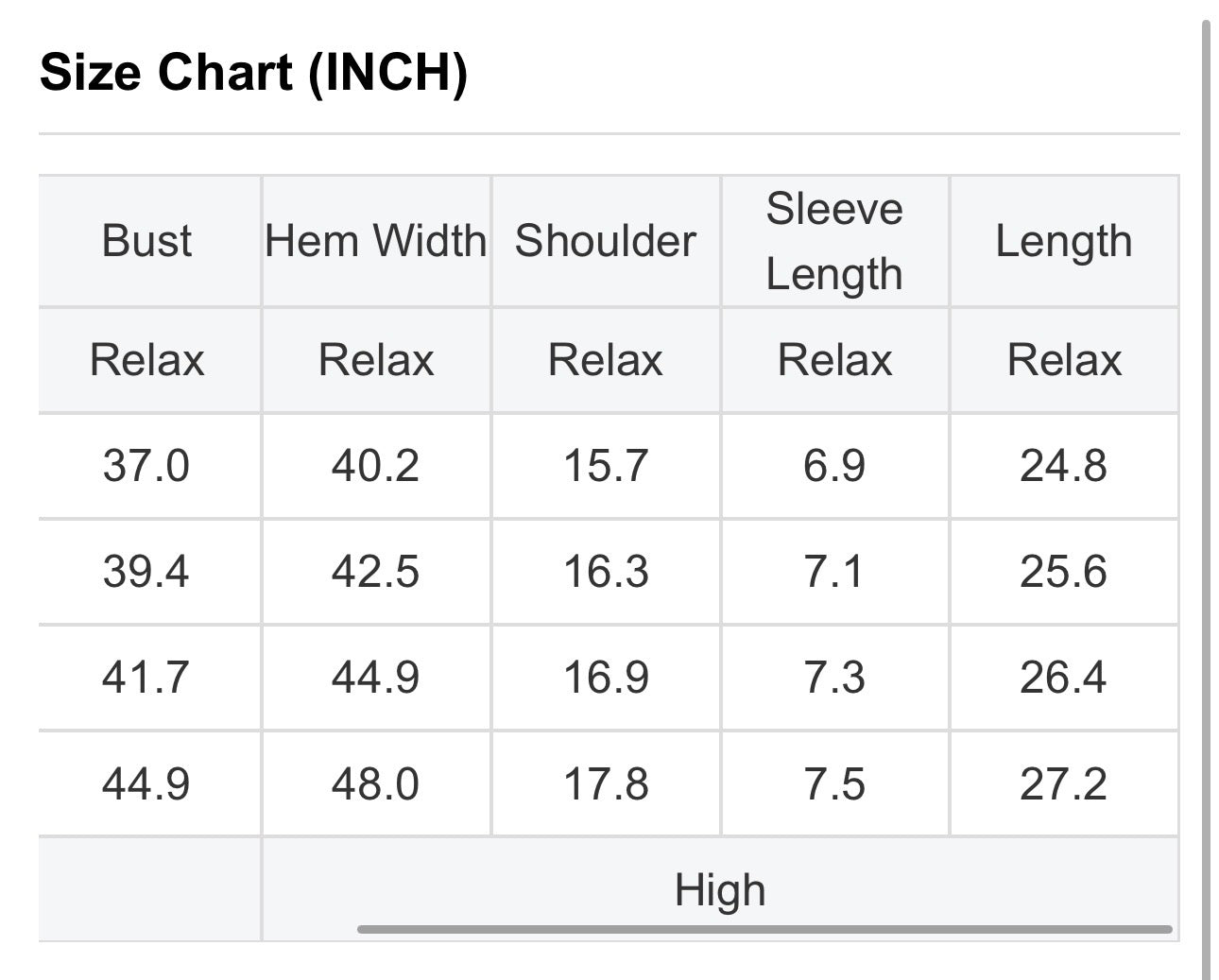1219x980 pixels.
Task: Select the Length column header
Action: point(1064,241)
